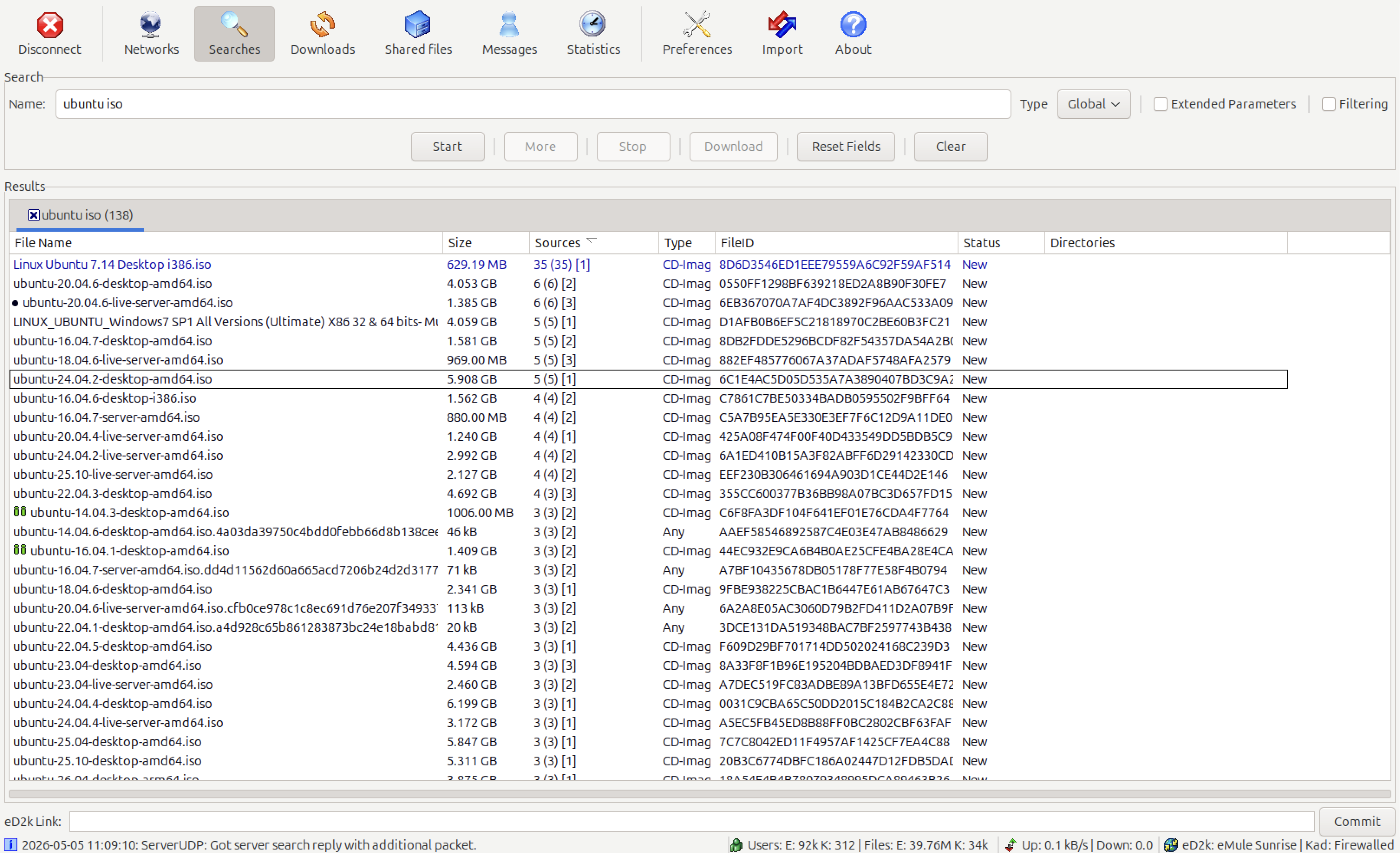
Task: Click the up/down transfer speed icon
Action: coord(1010,844)
